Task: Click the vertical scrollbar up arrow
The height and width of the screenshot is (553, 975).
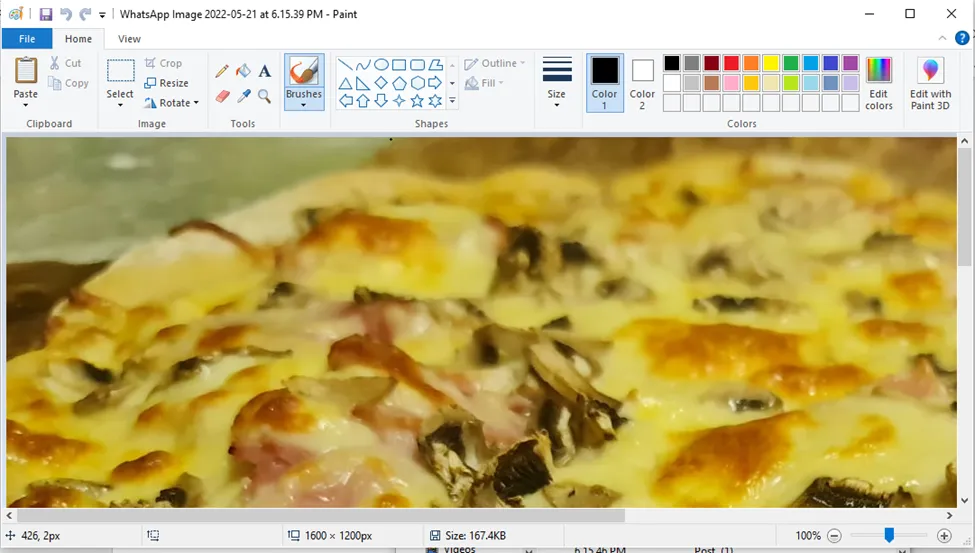Action: 964,142
